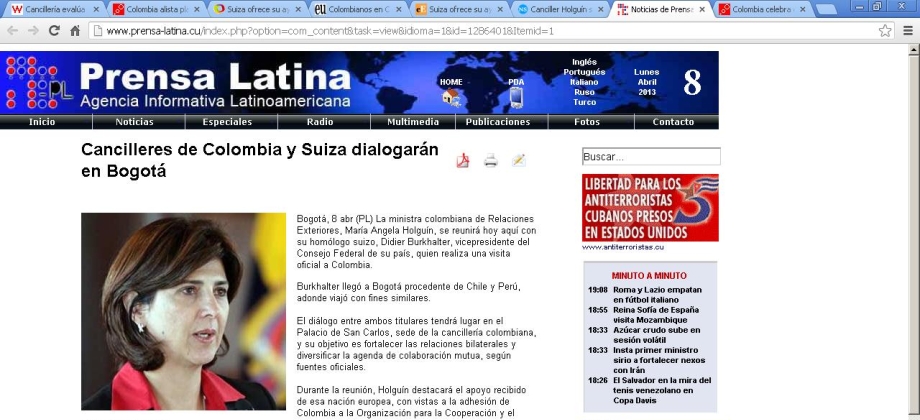Screen dimensions: 920x420
Task: Open Chrome menu hamburger icon
Action: (908, 31)
